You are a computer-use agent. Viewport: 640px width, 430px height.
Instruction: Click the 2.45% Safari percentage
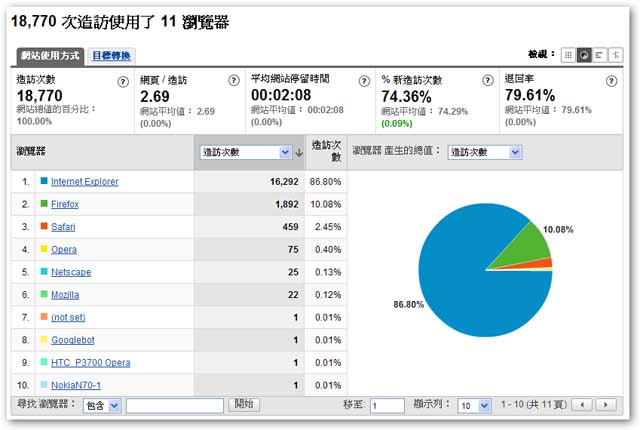coord(328,227)
